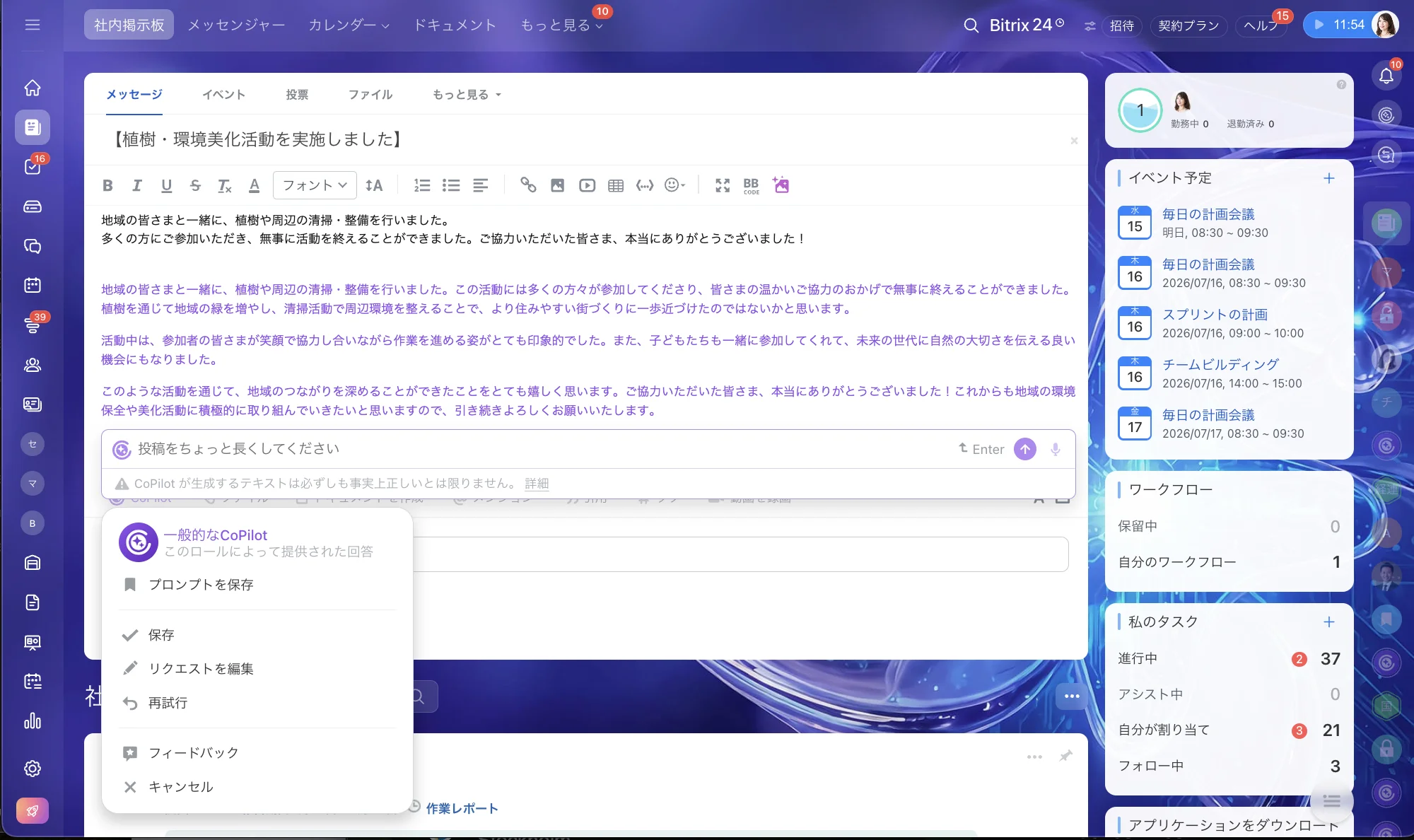Insert a numbered list
The image size is (1414, 840).
coord(422,185)
